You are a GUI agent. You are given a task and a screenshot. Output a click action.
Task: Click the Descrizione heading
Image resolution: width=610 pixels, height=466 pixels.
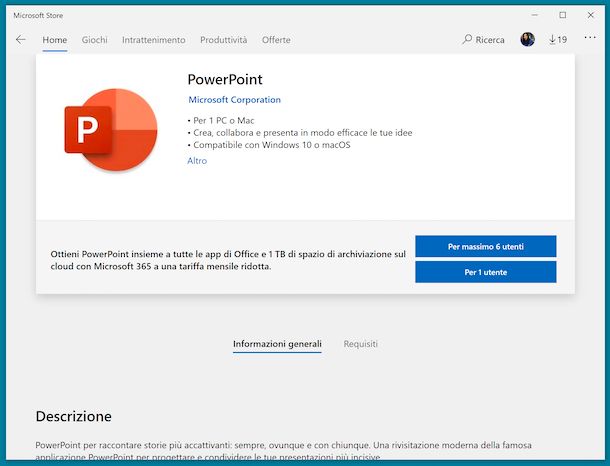tap(74, 416)
